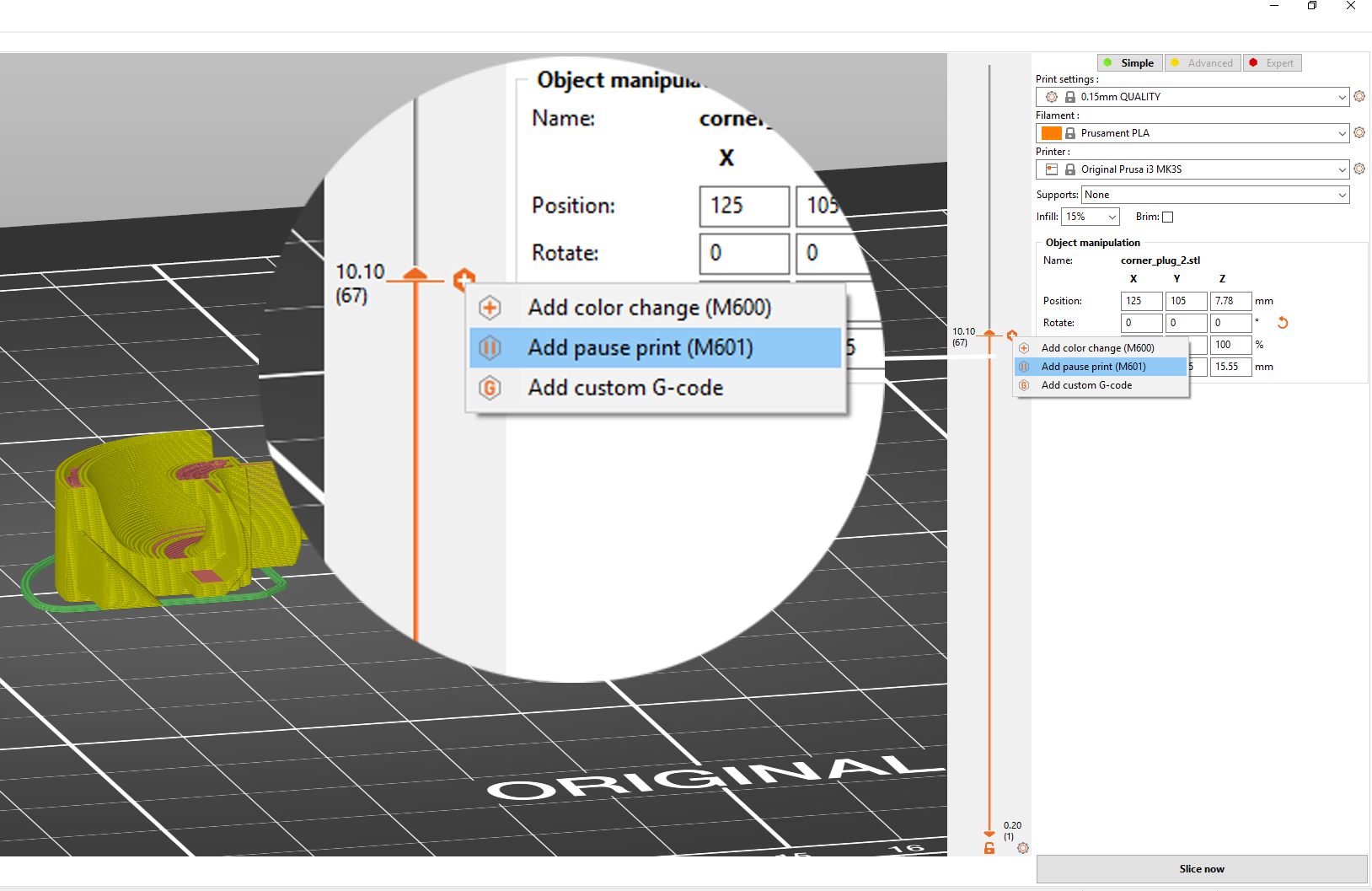Open layer slider settings cog icon

point(1023,848)
